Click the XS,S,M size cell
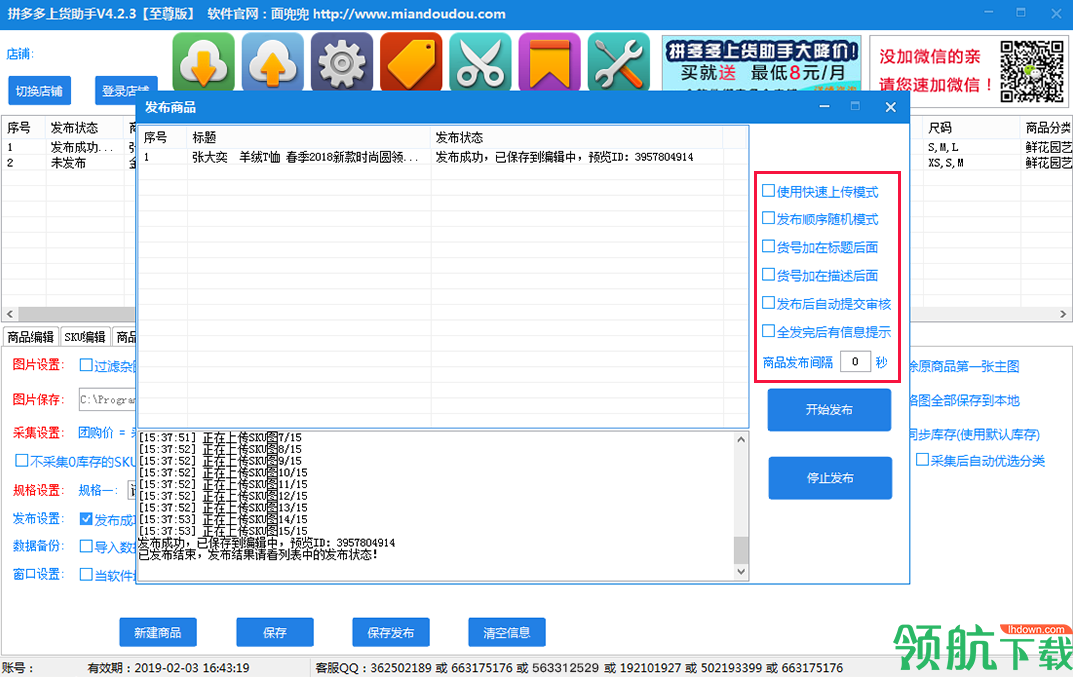 (946, 163)
